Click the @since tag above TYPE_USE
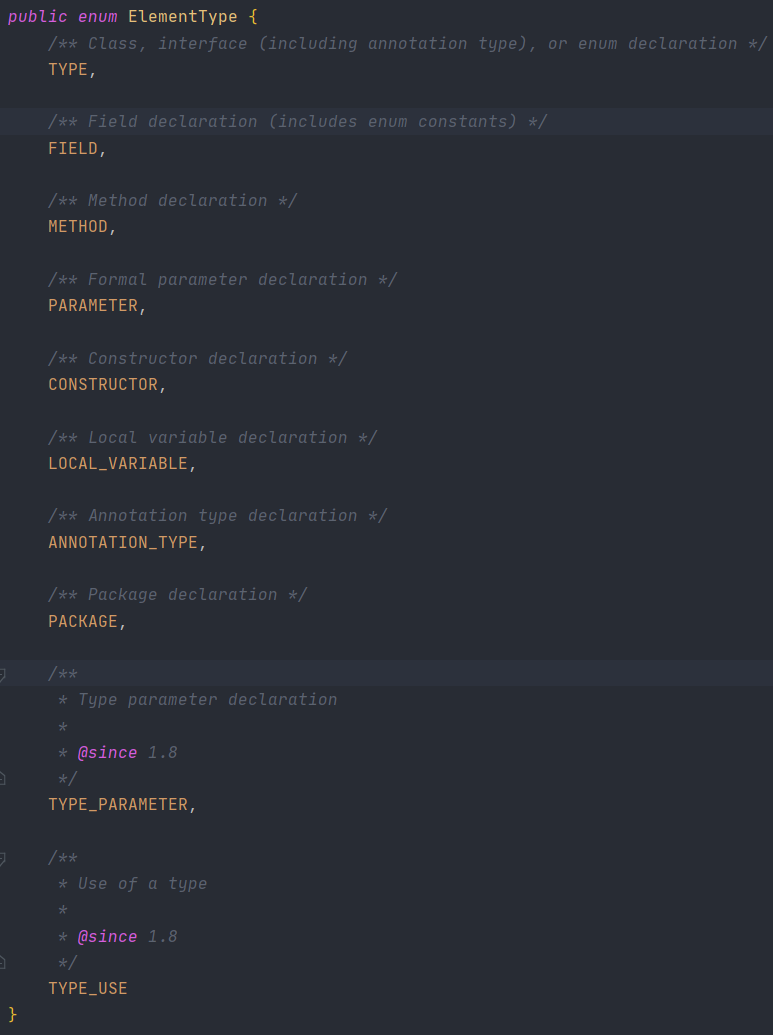This screenshot has height=1035, width=773. [x=108, y=937]
